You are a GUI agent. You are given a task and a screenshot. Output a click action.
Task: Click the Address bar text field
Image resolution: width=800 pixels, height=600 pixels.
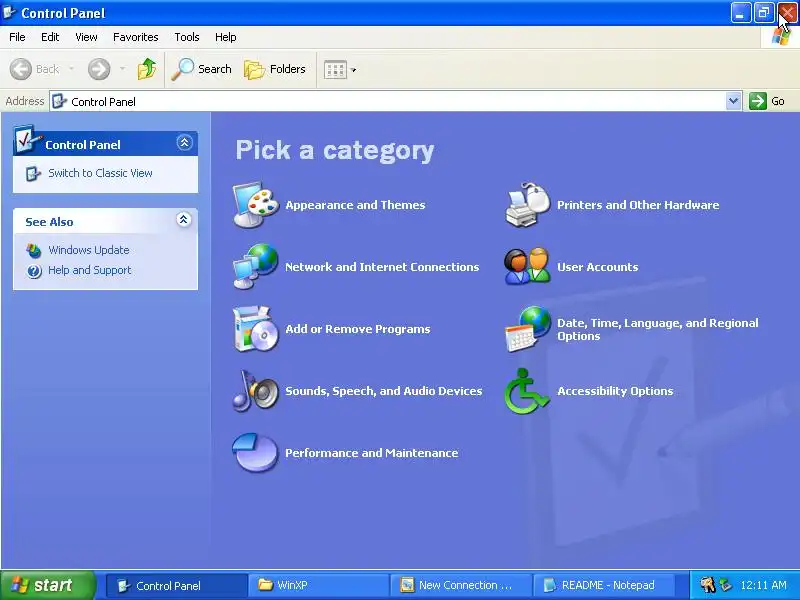pos(388,101)
